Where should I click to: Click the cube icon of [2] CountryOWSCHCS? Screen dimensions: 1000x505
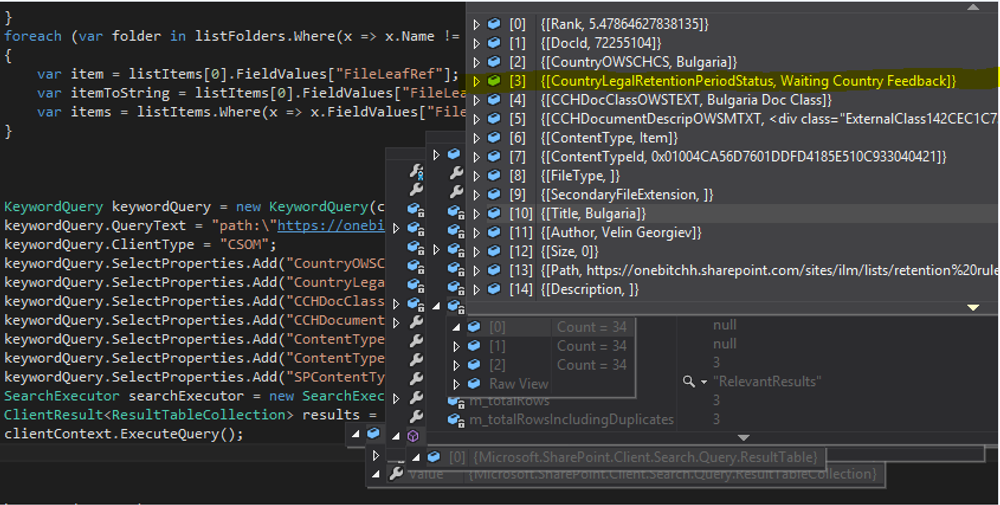point(494,62)
